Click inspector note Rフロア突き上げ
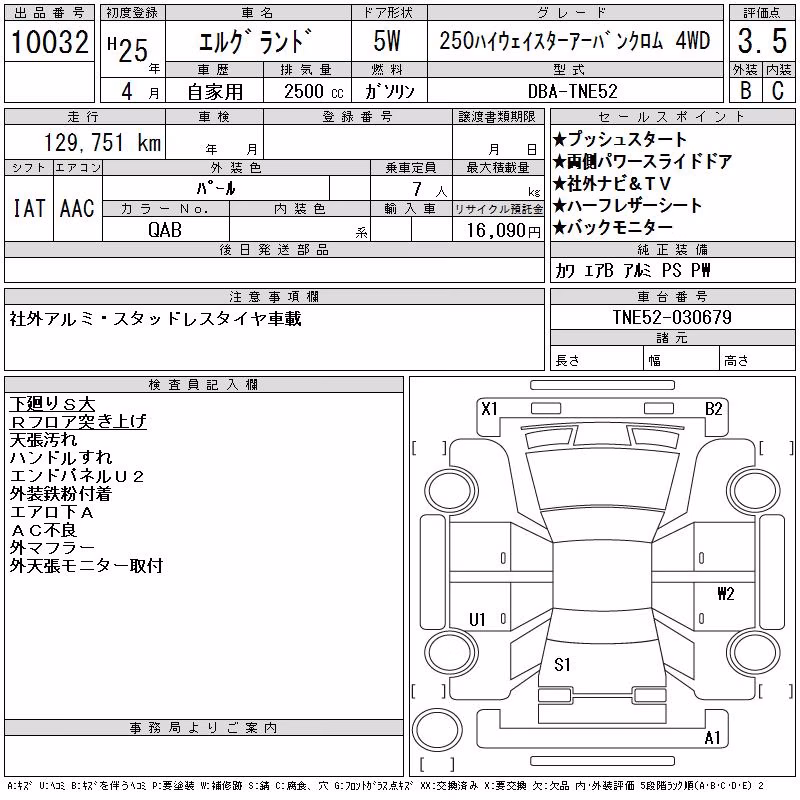Image resolution: width=800 pixels, height=800 pixels. 78,421
